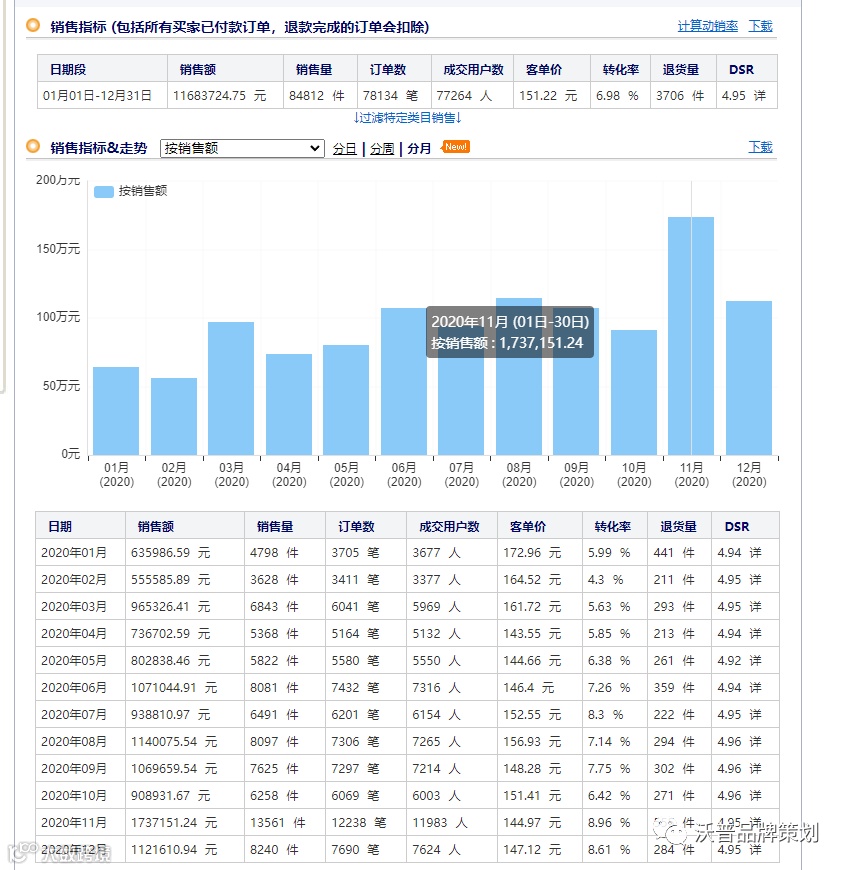Select the 2020年11月 row date cell

click(80, 823)
